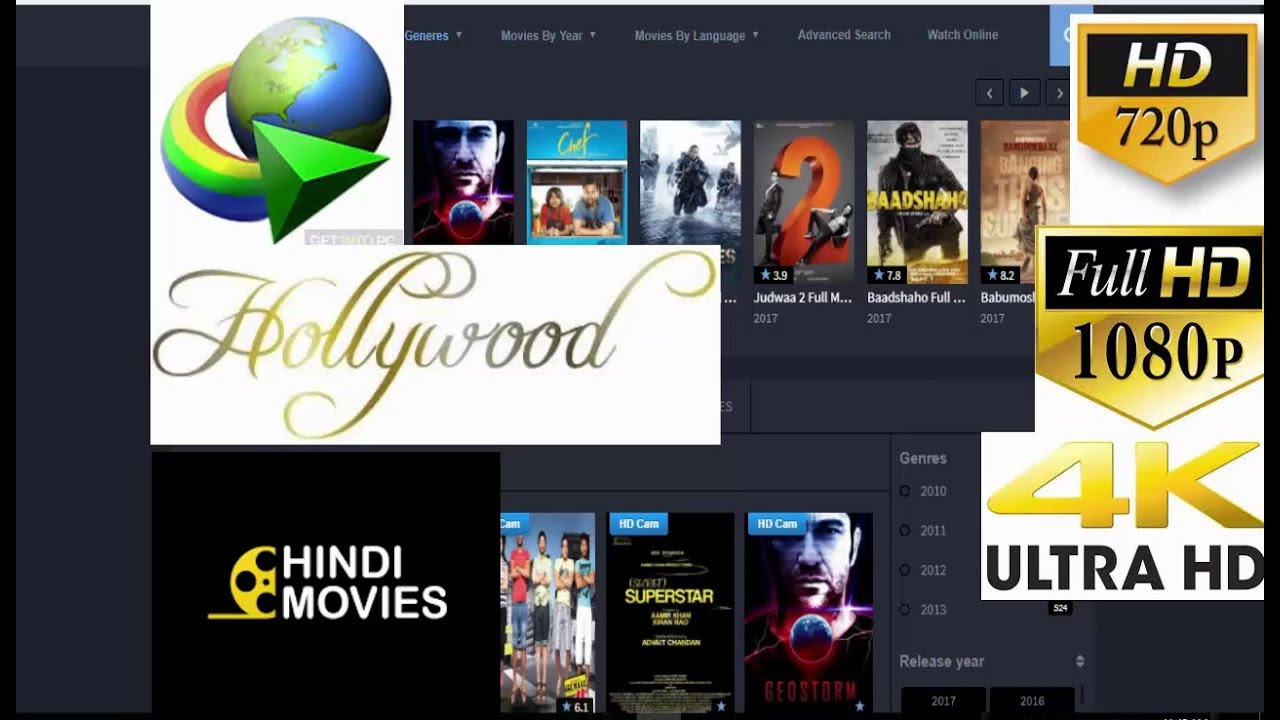This screenshot has width=1280, height=720.
Task: Click the carousel play button
Action: pos(1024,93)
